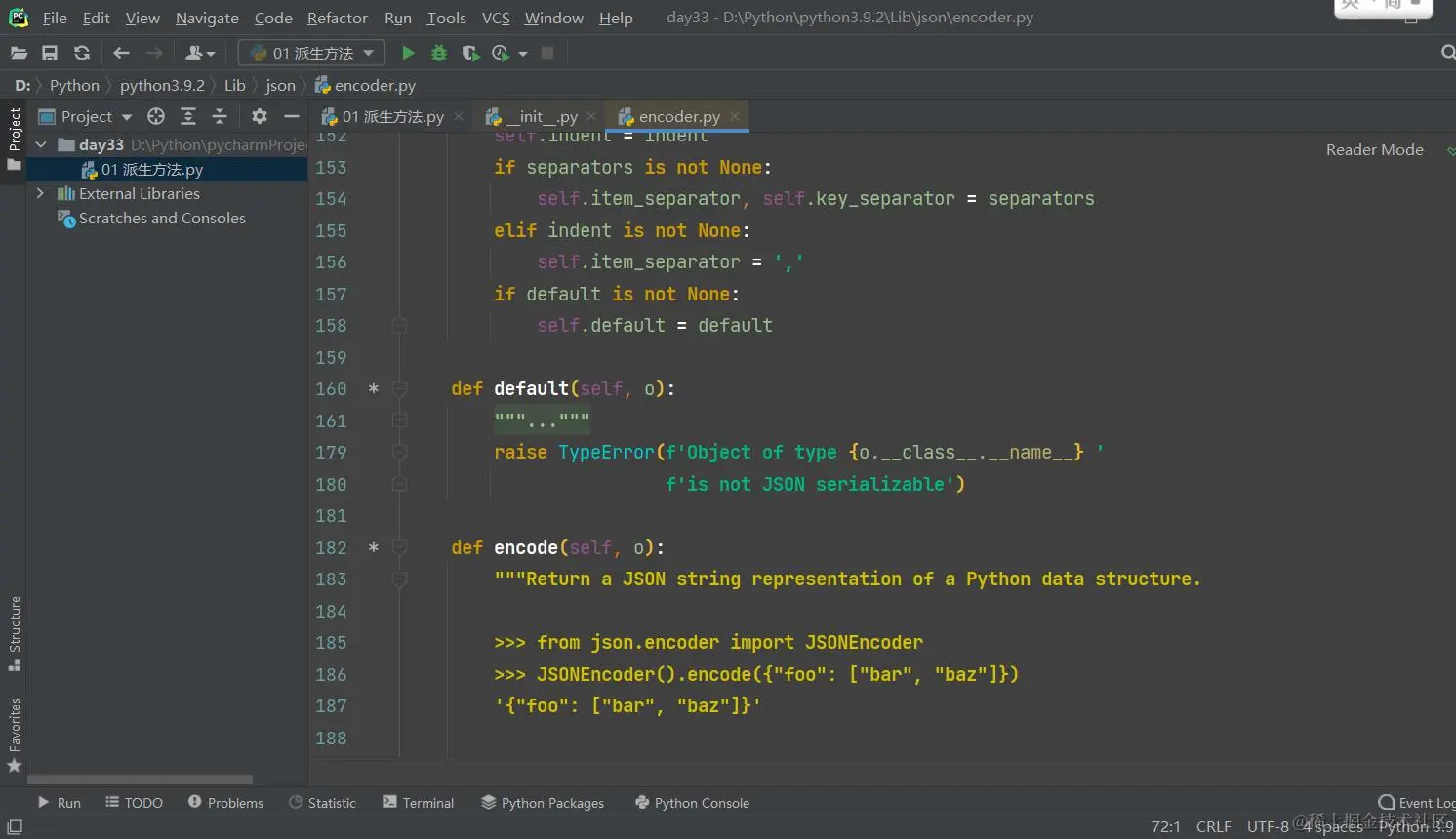Open the run configuration dropdown 01 派生方法
Screen dimensions: 1456x839
pyautogui.click(x=311, y=53)
